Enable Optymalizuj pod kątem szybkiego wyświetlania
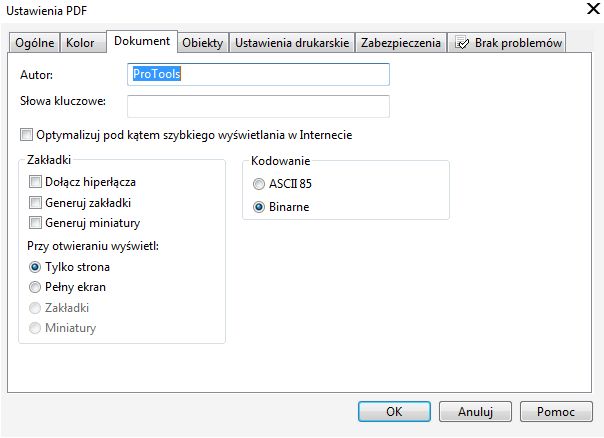The height and width of the screenshot is (438, 604). point(26,135)
